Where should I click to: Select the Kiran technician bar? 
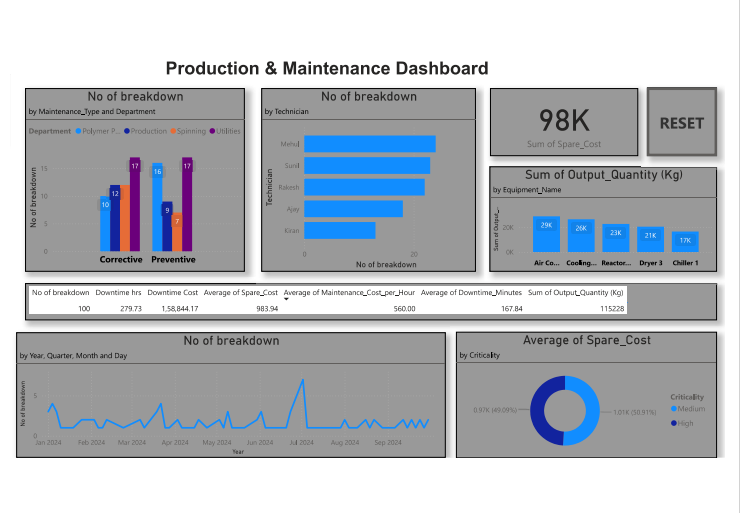click(x=340, y=230)
